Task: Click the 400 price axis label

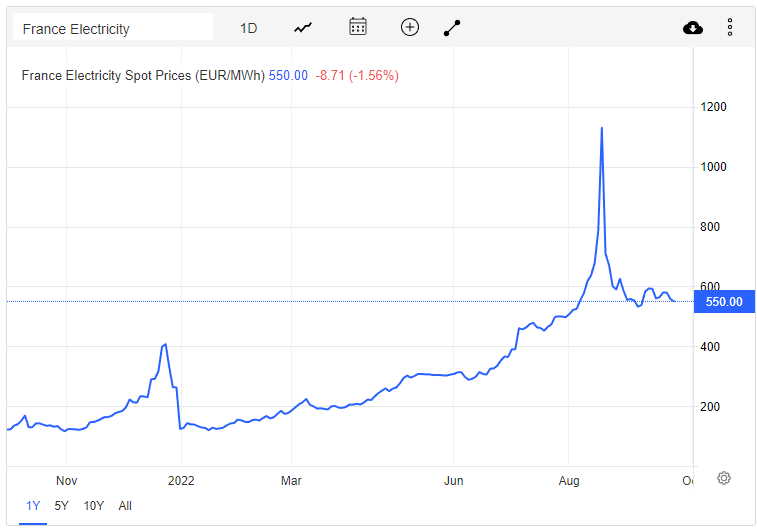Action: (710, 347)
